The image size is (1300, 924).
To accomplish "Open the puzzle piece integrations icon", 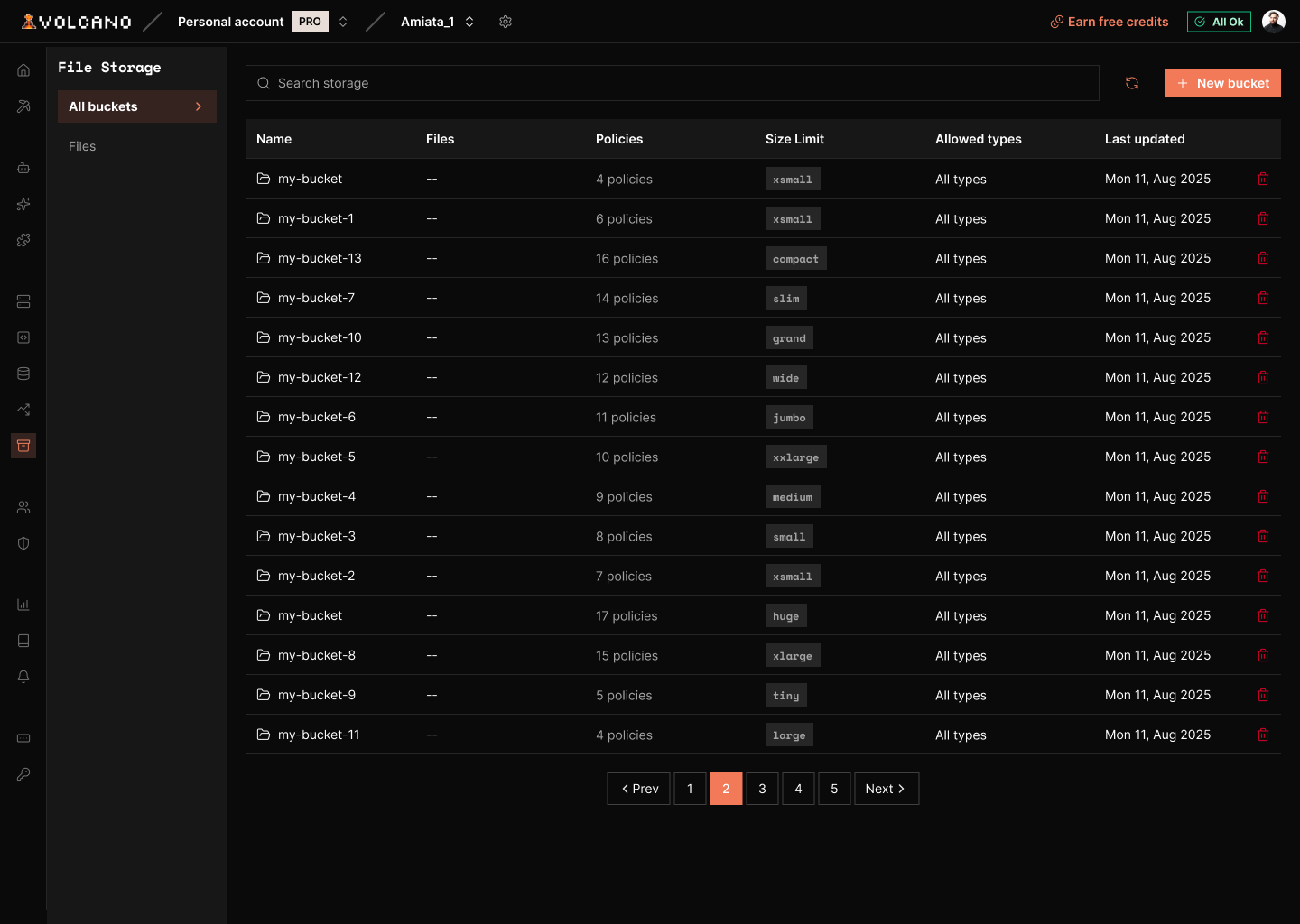I will [x=23, y=240].
